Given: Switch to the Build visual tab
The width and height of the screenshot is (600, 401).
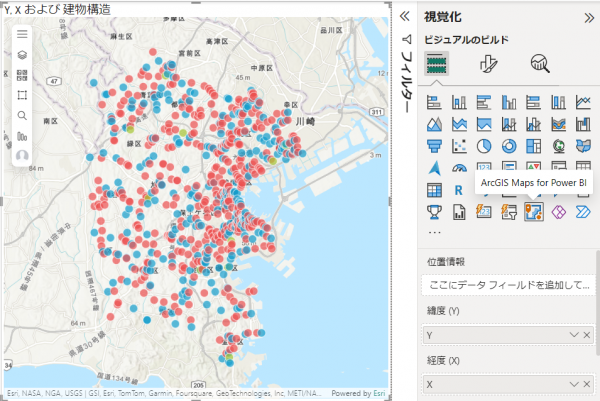Looking at the screenshot, I should click(437, 64).
